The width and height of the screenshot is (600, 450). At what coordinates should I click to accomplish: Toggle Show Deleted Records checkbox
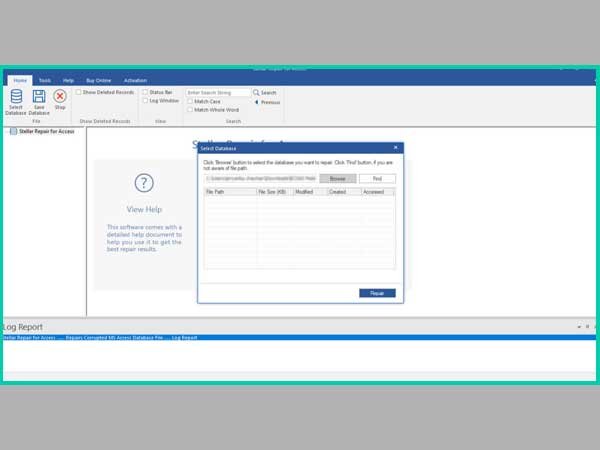(x=78, y=92)
